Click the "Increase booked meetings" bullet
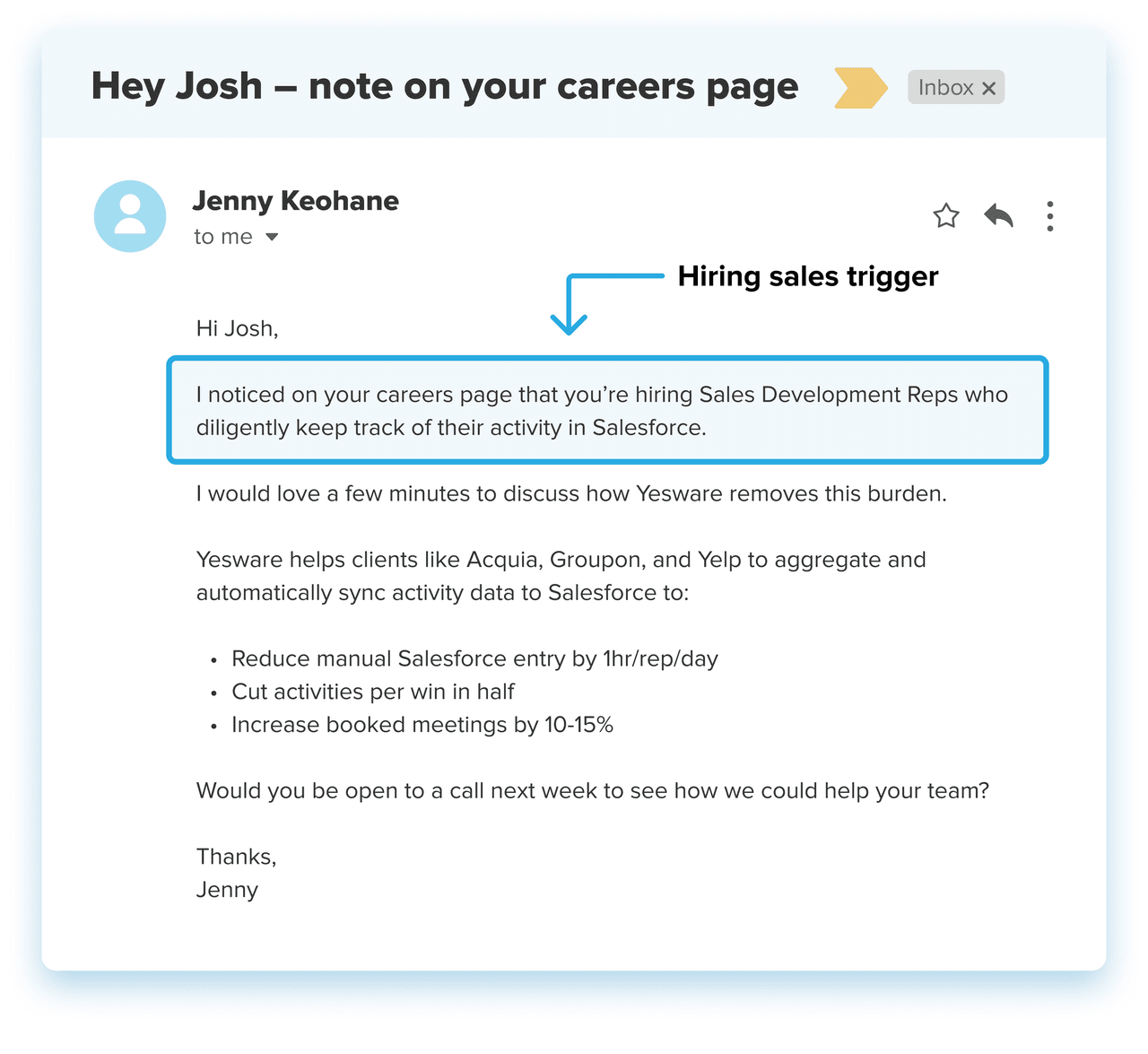Image resolution: width=1148 pixels, height=1054 pixels. click(422, 726)
